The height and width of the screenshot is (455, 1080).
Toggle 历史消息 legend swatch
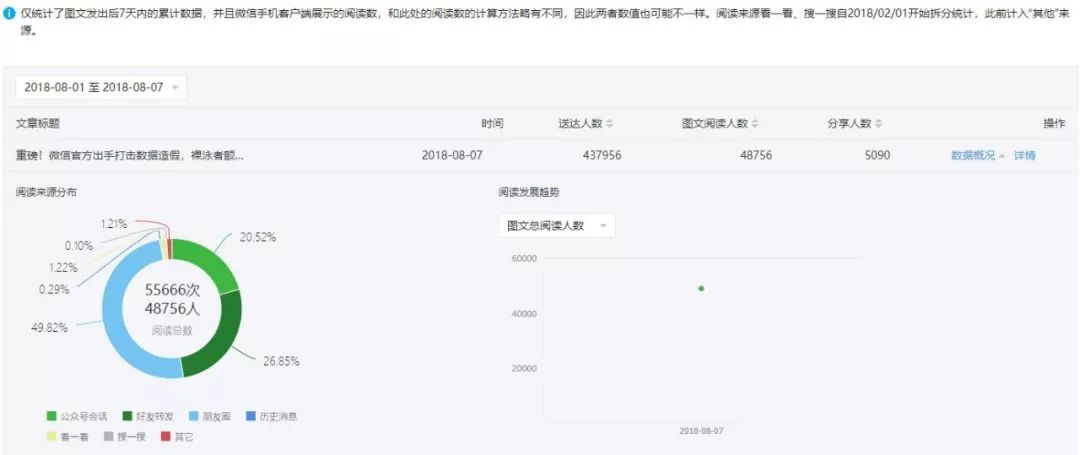[250, 416]
